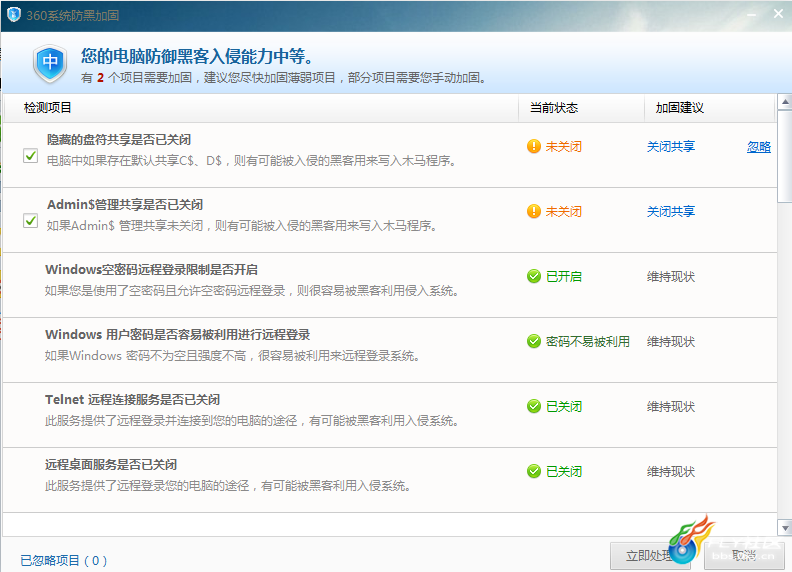This screenshot has width=792, height=572.
Task: Click the 立即处理 button
Action: (651, 556)
